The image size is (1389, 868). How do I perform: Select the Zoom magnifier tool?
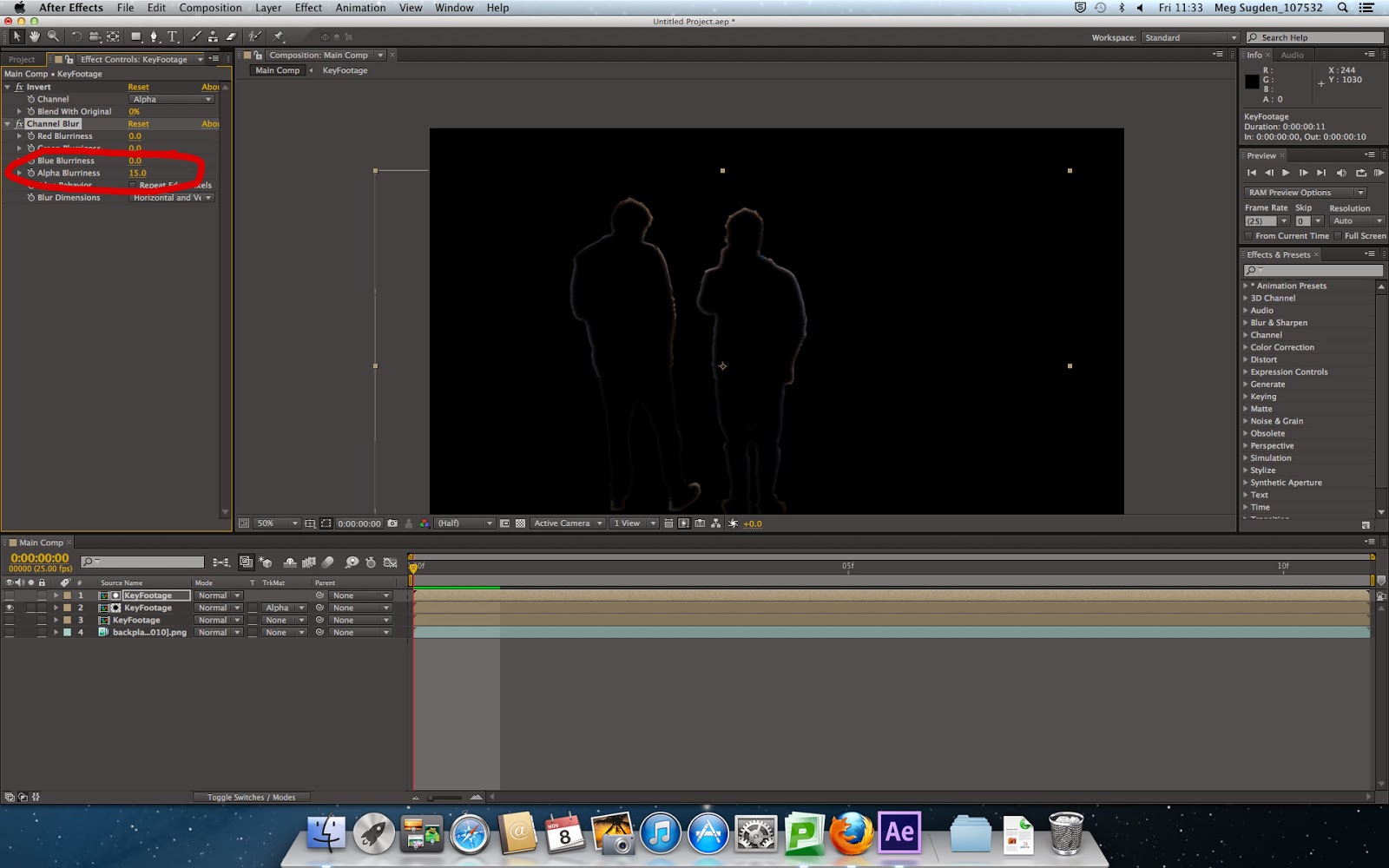53,36
